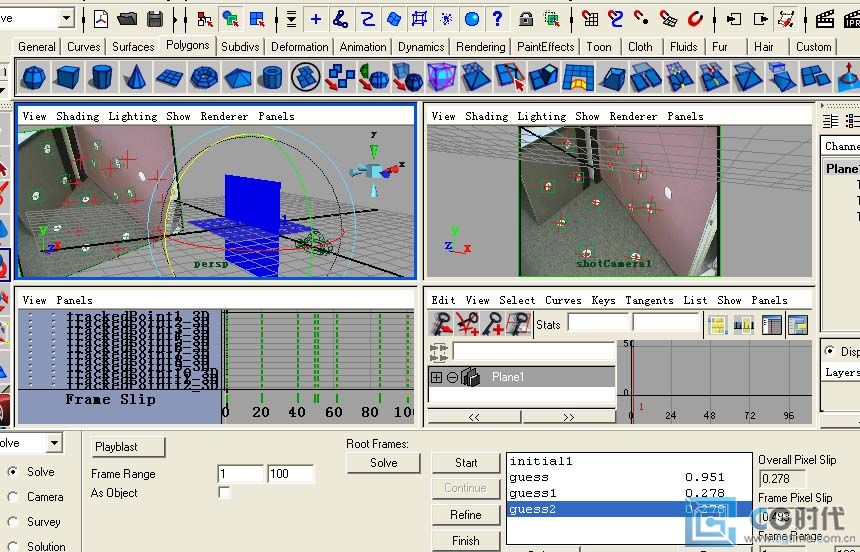Viewport: 860px width, 552px height.
Task: Open the menu set dropdown at top-left
Action: tap(66, 18)
